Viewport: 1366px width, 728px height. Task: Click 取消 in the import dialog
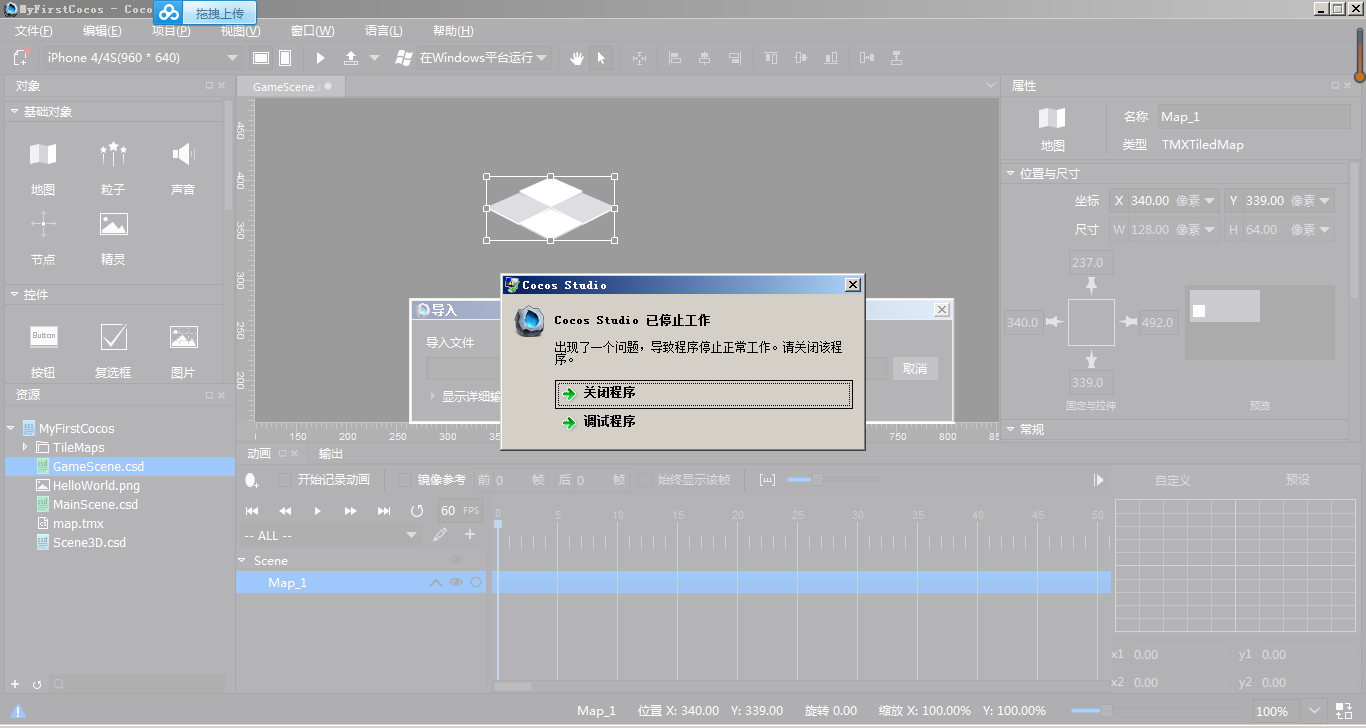915,369
